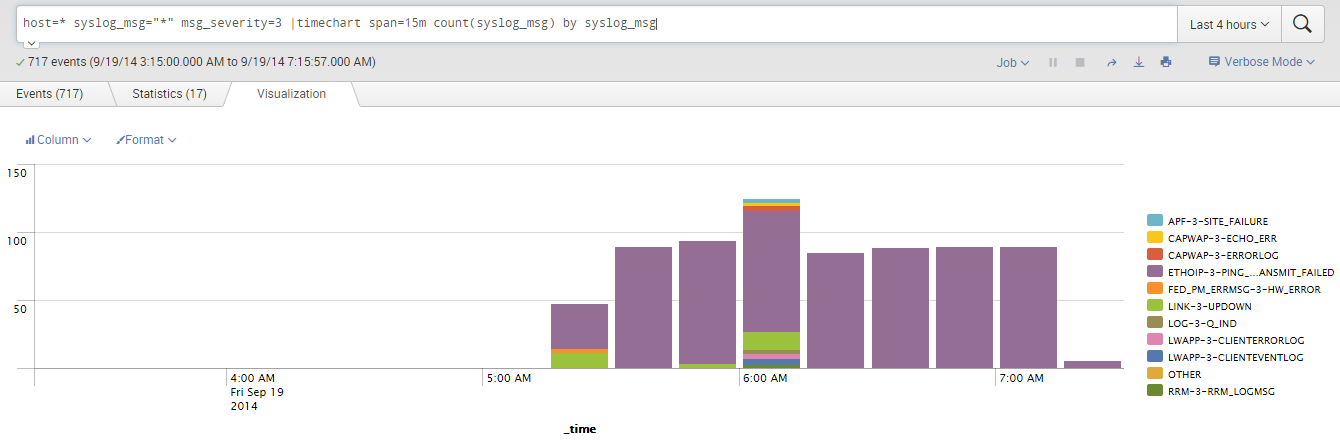The width and height of the screenshot is (1340, 441).
Task: Export results with the download icon
Action: 1138,62
